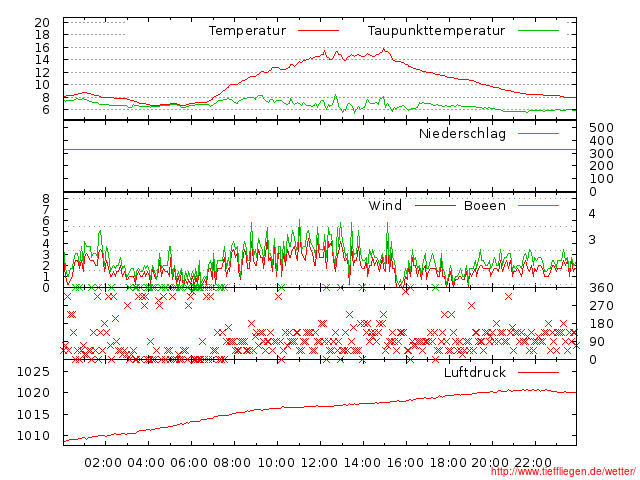The height and width of the screenshot is (480, 640).
Task: Open the tieffliegen.de/wetter link
Action: (563, 472)
